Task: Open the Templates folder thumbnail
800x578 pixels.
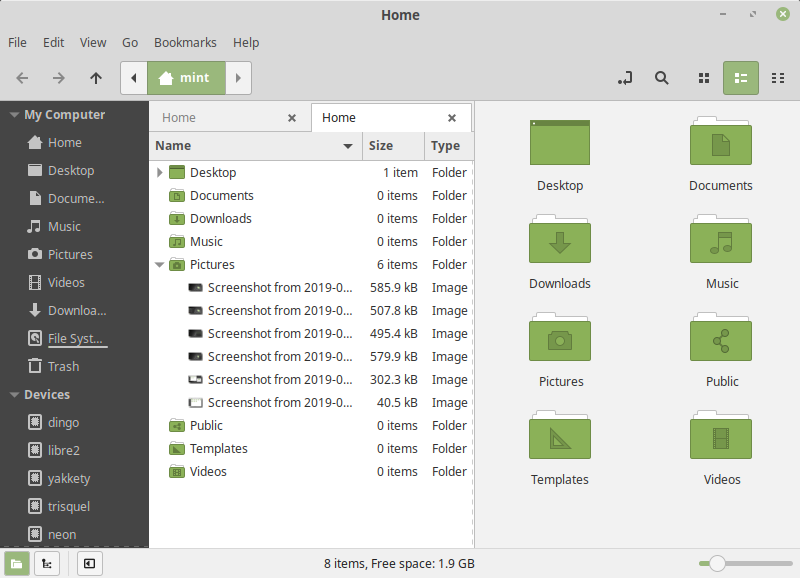Action: (x=559, y=436)
